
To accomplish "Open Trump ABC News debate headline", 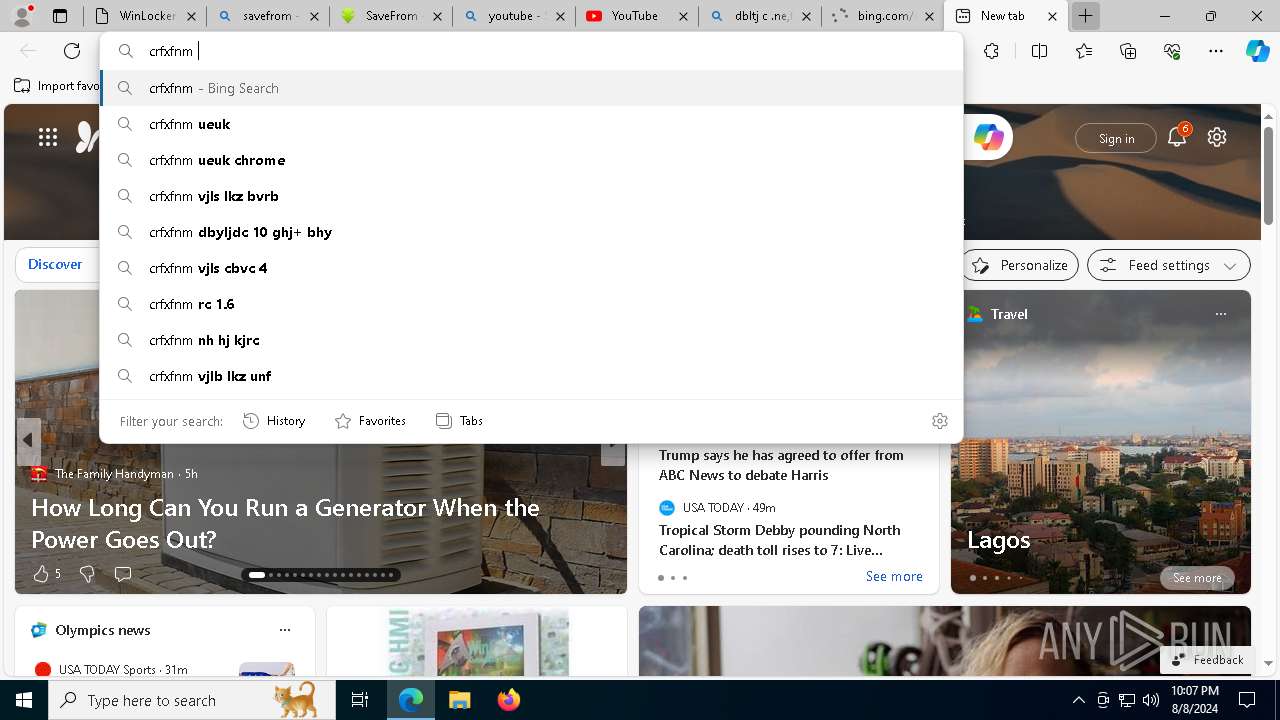I will click(781, 465).
